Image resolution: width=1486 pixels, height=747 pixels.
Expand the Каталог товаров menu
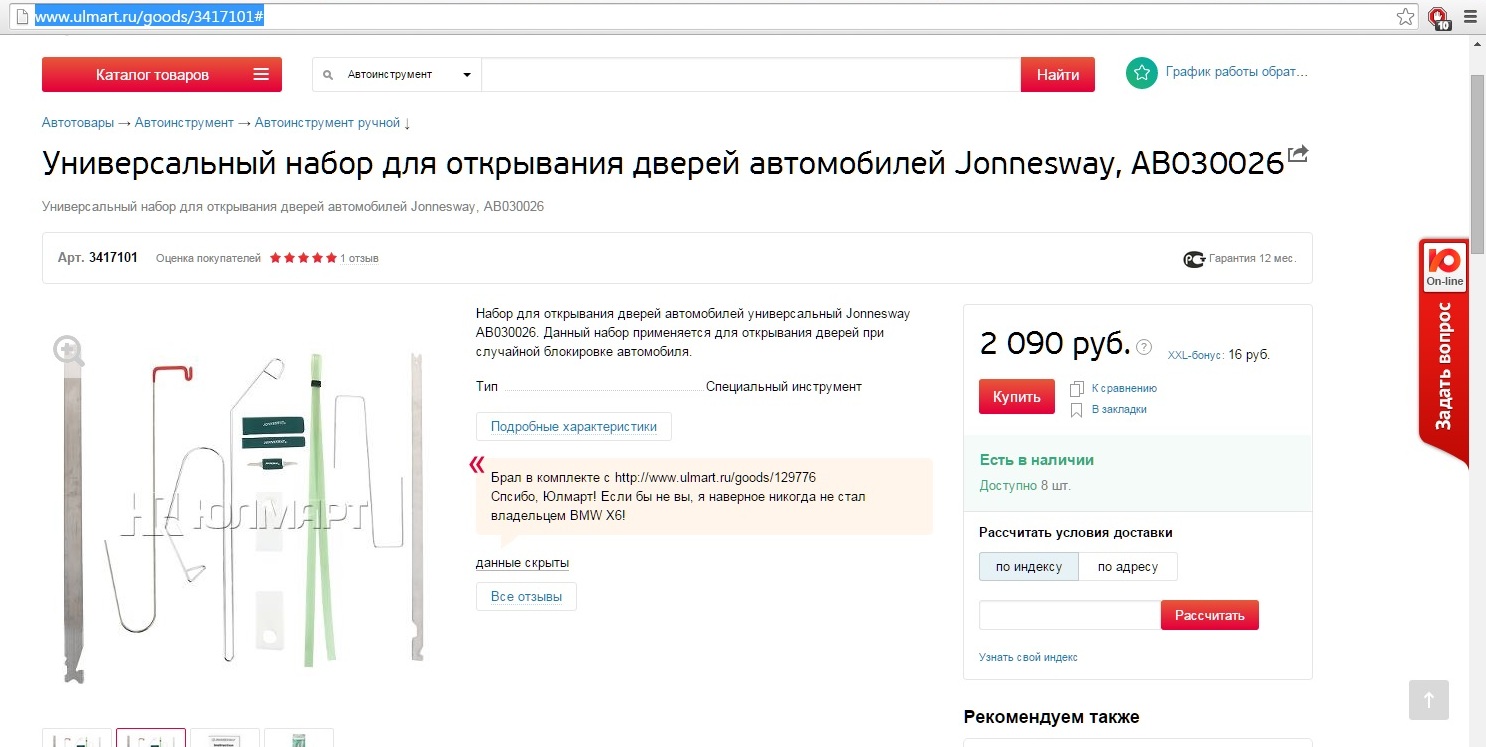[x=162, y=75]
